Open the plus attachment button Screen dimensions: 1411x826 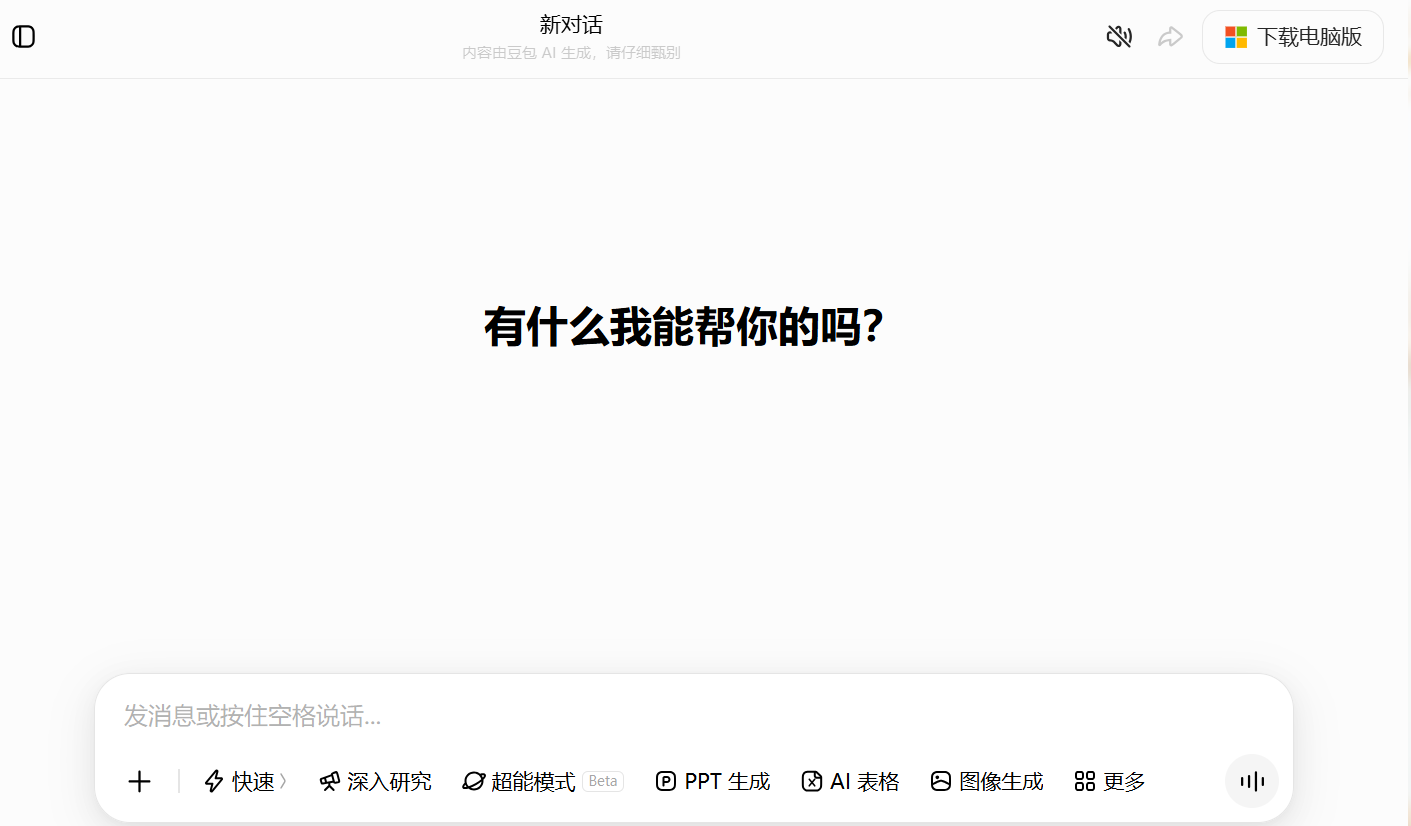tap(139, 782)
